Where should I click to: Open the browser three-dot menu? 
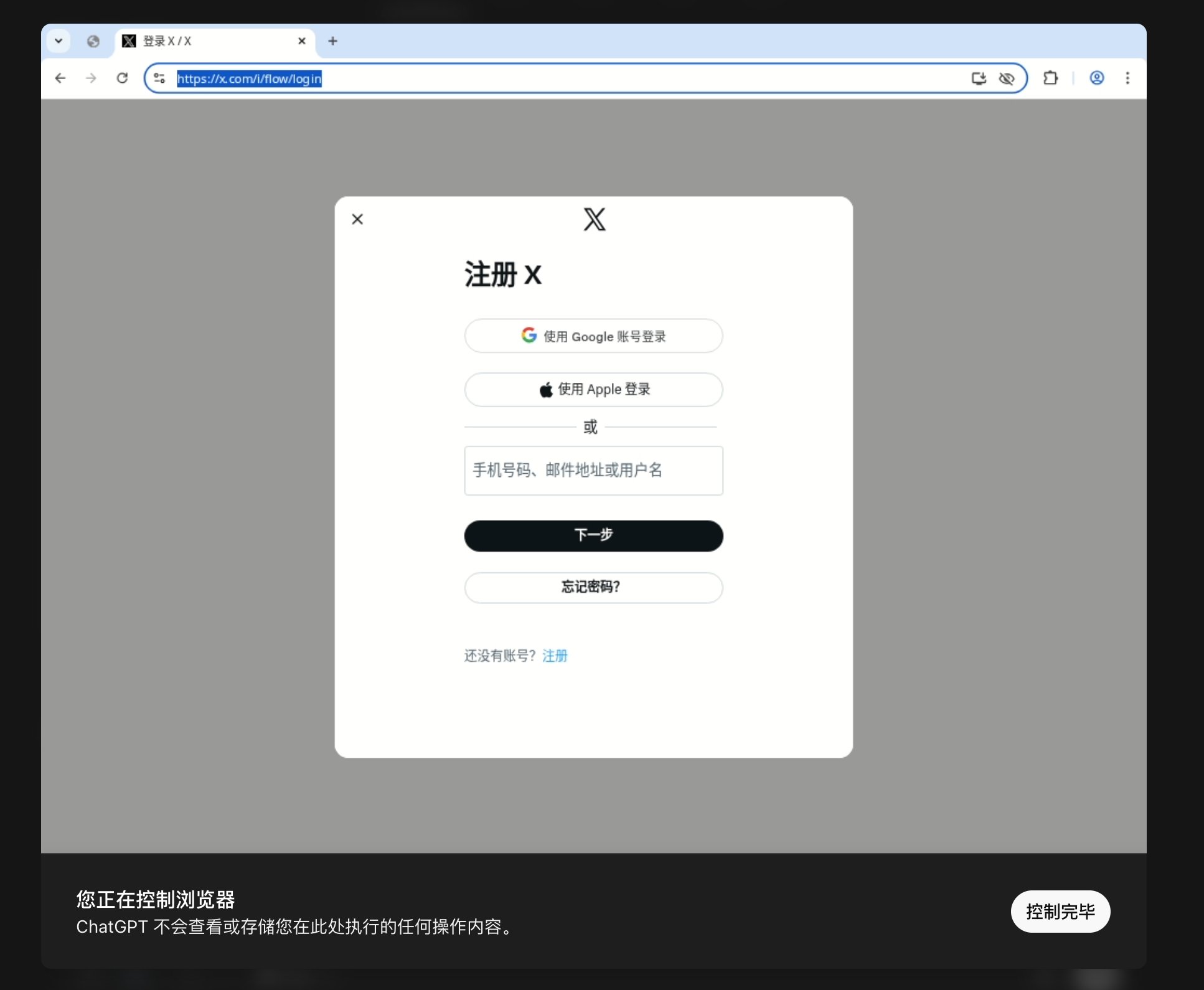point(1127,78)
